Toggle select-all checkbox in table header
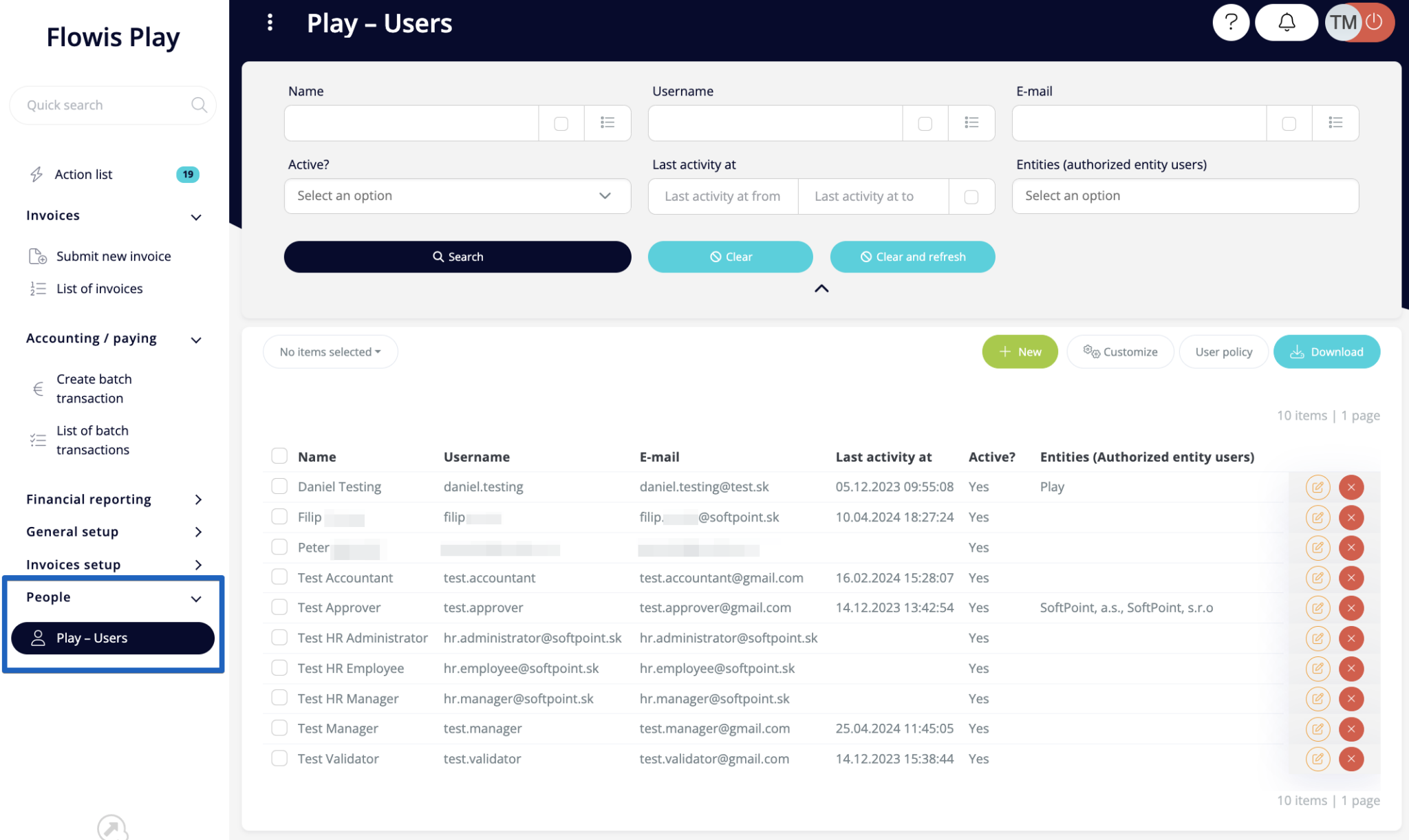 (x=279, y=456)
